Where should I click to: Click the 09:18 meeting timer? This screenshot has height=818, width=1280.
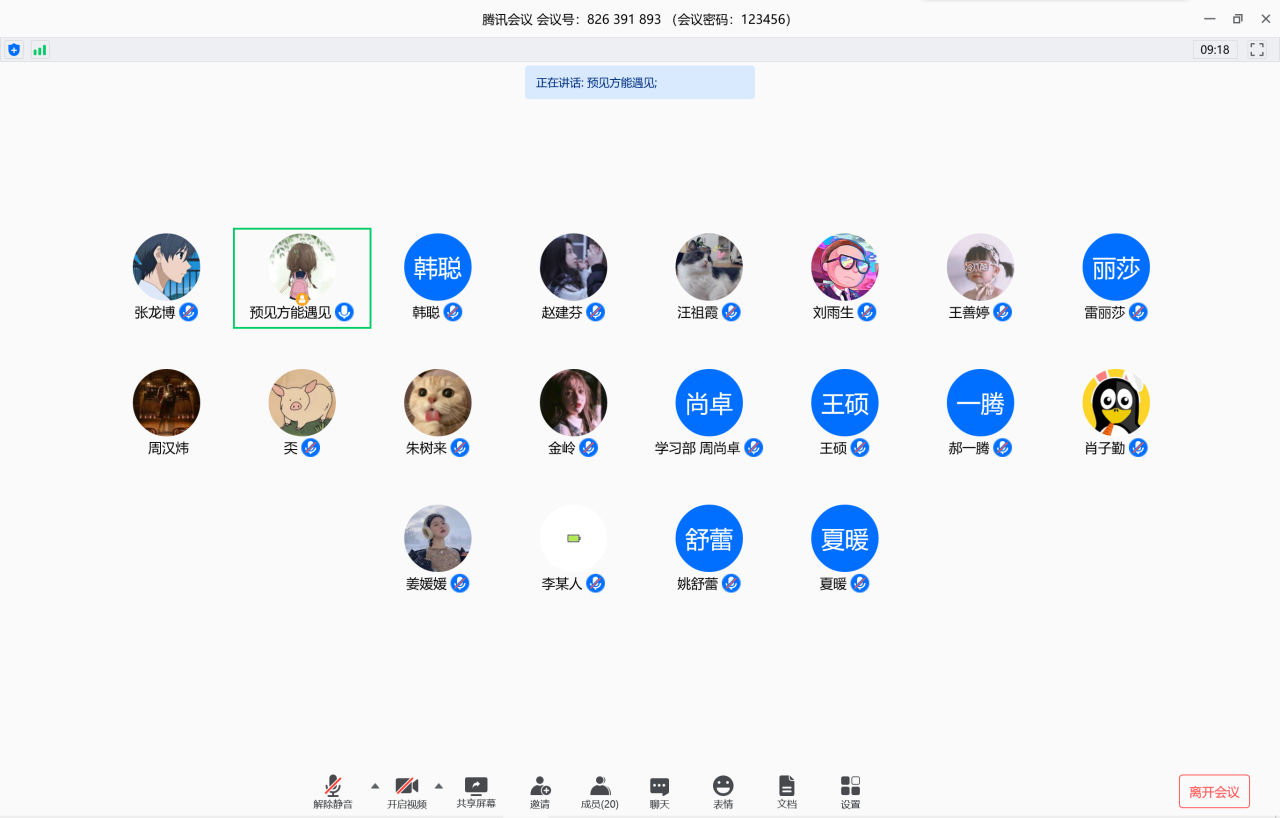pyautogui.click(x=1214, y=49)
